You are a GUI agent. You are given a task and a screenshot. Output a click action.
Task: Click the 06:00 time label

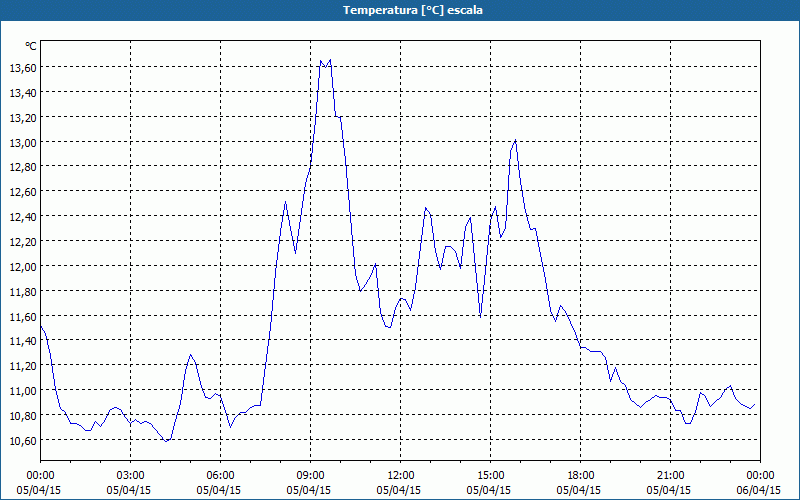click(x=220, y=476)
